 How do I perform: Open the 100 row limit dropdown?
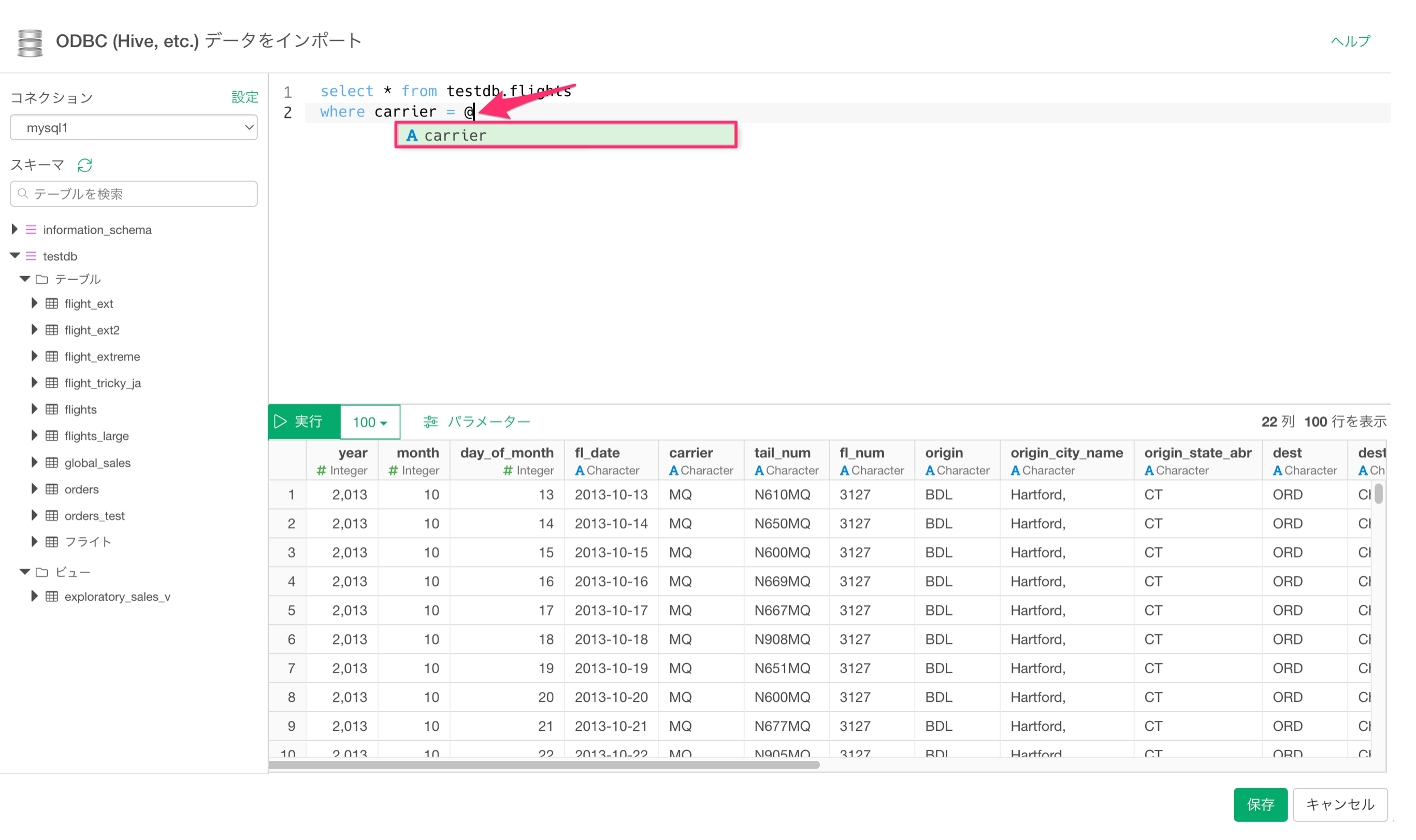tap(370, 422)
